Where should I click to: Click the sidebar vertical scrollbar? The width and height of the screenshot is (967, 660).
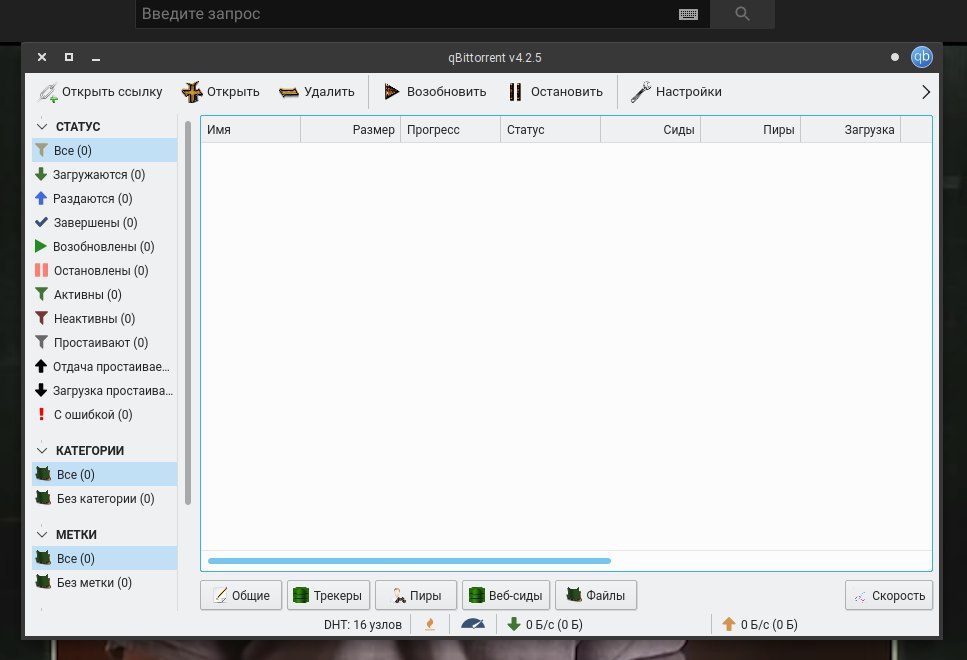tap(187, 313)
